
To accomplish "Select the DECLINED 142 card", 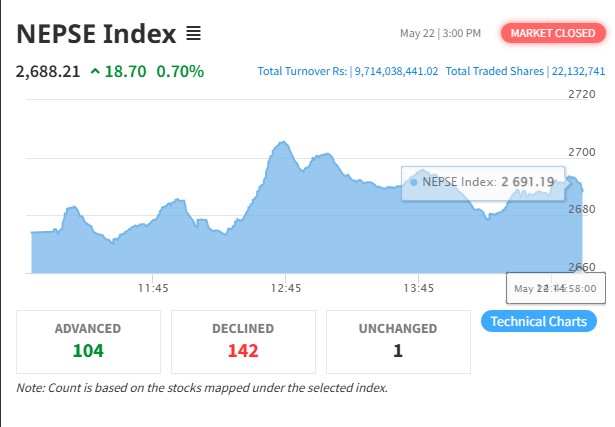I will [243, 340].
